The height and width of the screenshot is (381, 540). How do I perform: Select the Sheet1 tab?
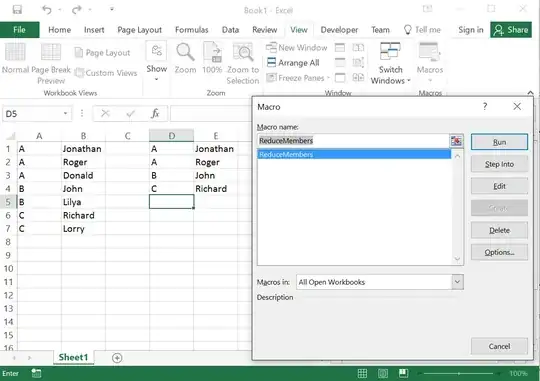point(73,358)
